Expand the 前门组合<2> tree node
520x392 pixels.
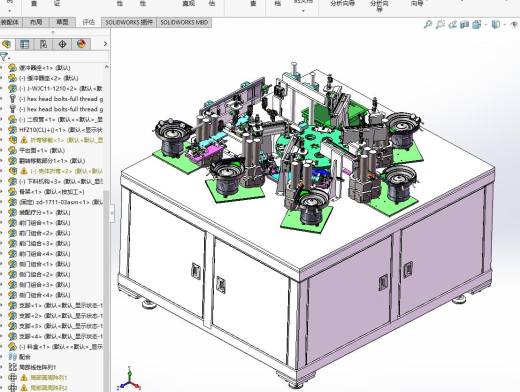2,233
